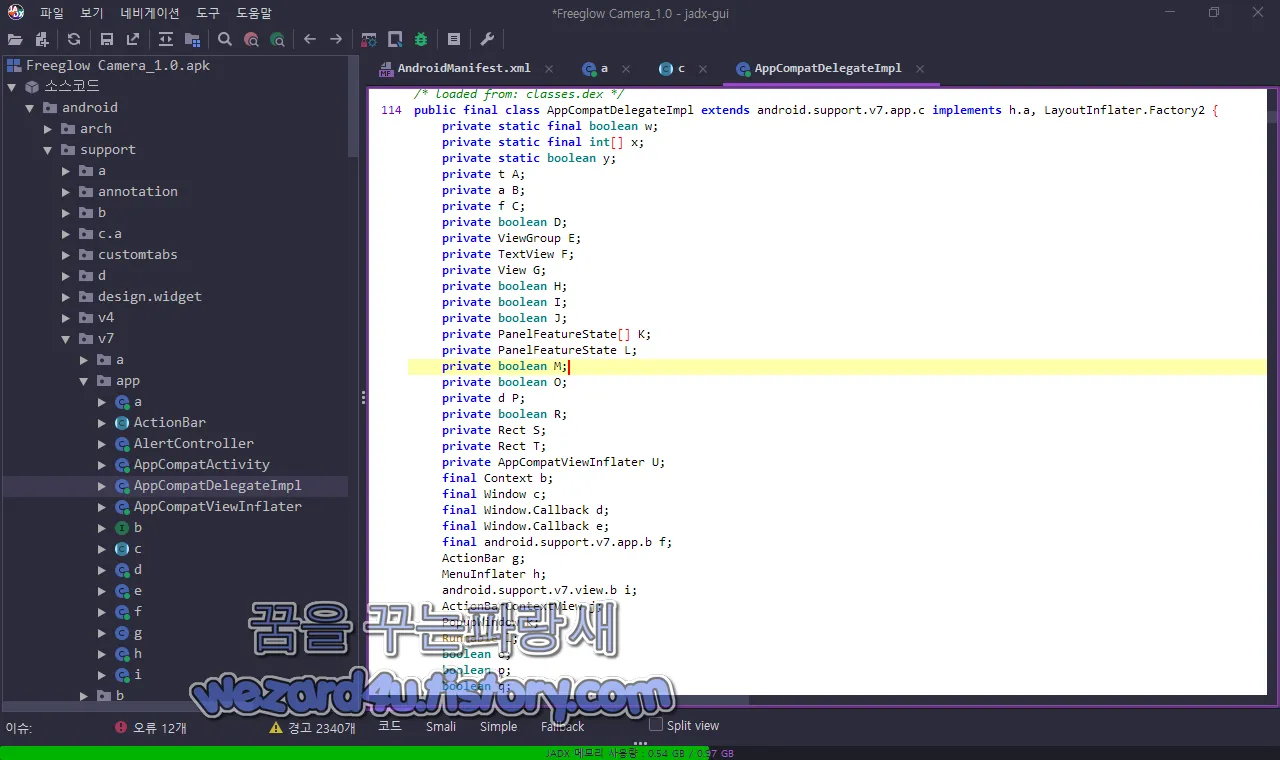Click the yellow warning issues icon
Viewport: 1280px width, 760px height.
tap(276, 728)
